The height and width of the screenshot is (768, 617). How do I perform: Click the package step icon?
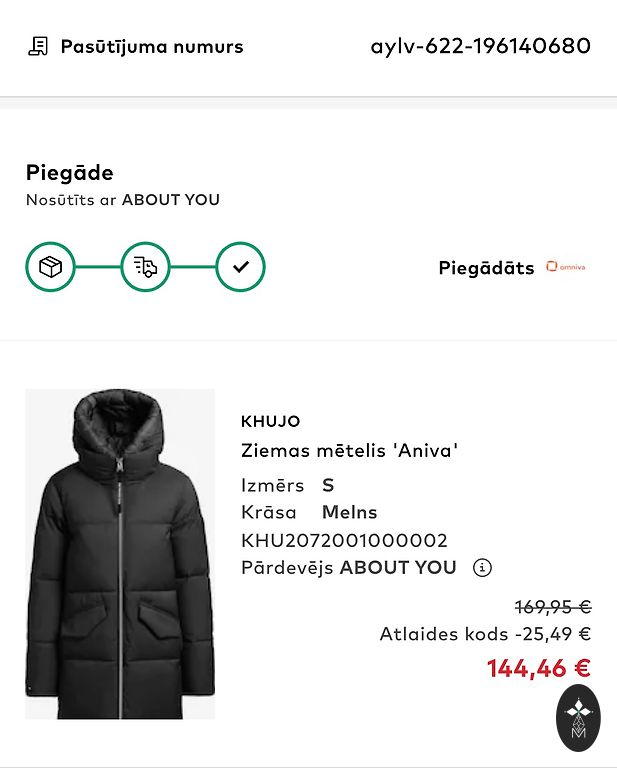coord(50,267)
